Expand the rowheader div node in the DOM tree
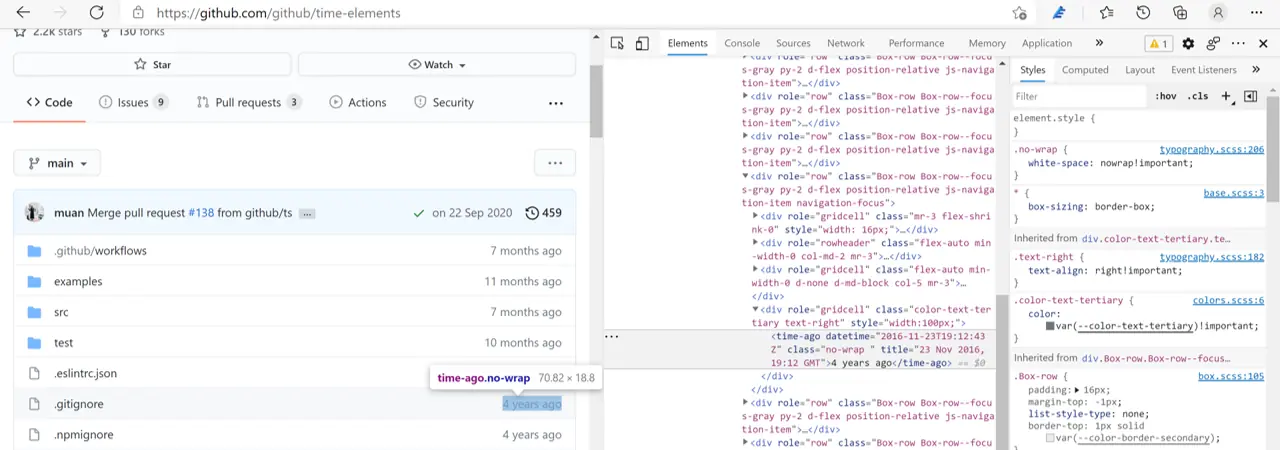Image resolution: width=1280 pixels, height=450 pixels. tap(756, 242)
